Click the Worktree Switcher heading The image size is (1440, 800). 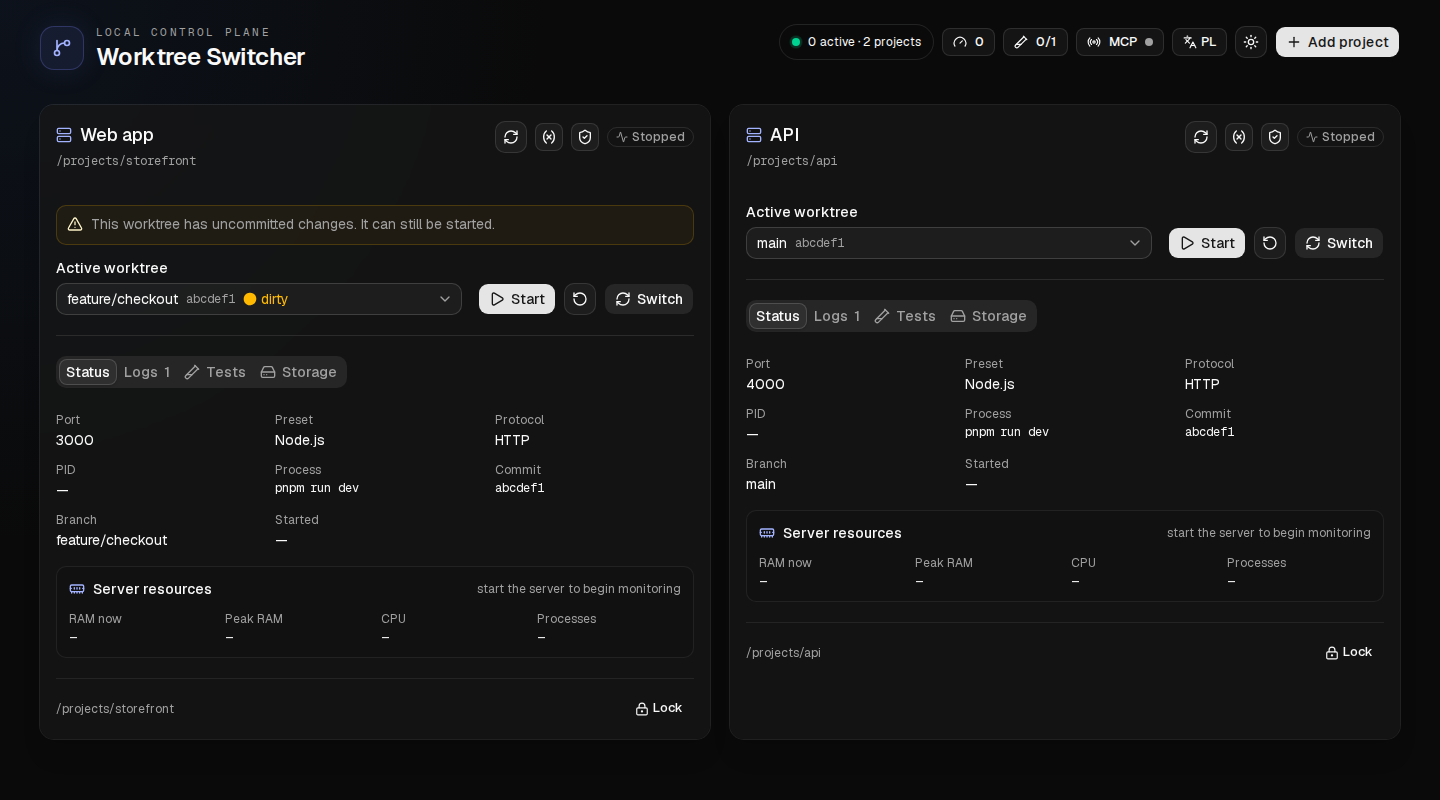point(201,57)
